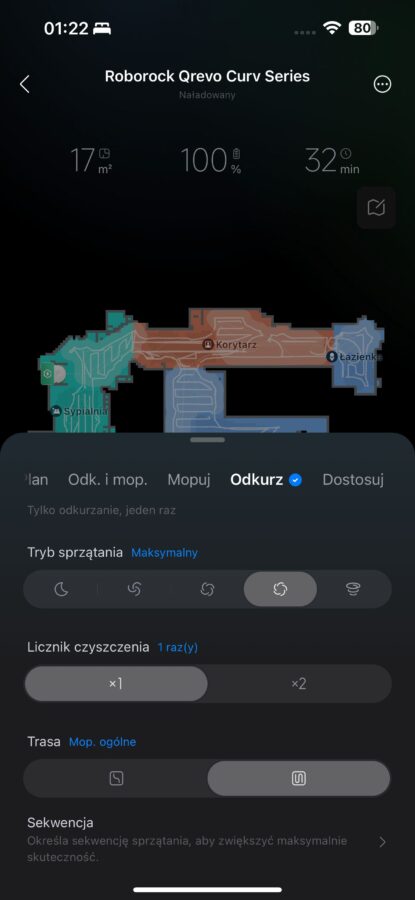Viewport: 415px width, 900px height.
Task: Select the Sypialnia room on map
Action: click(x=79, y=411)
